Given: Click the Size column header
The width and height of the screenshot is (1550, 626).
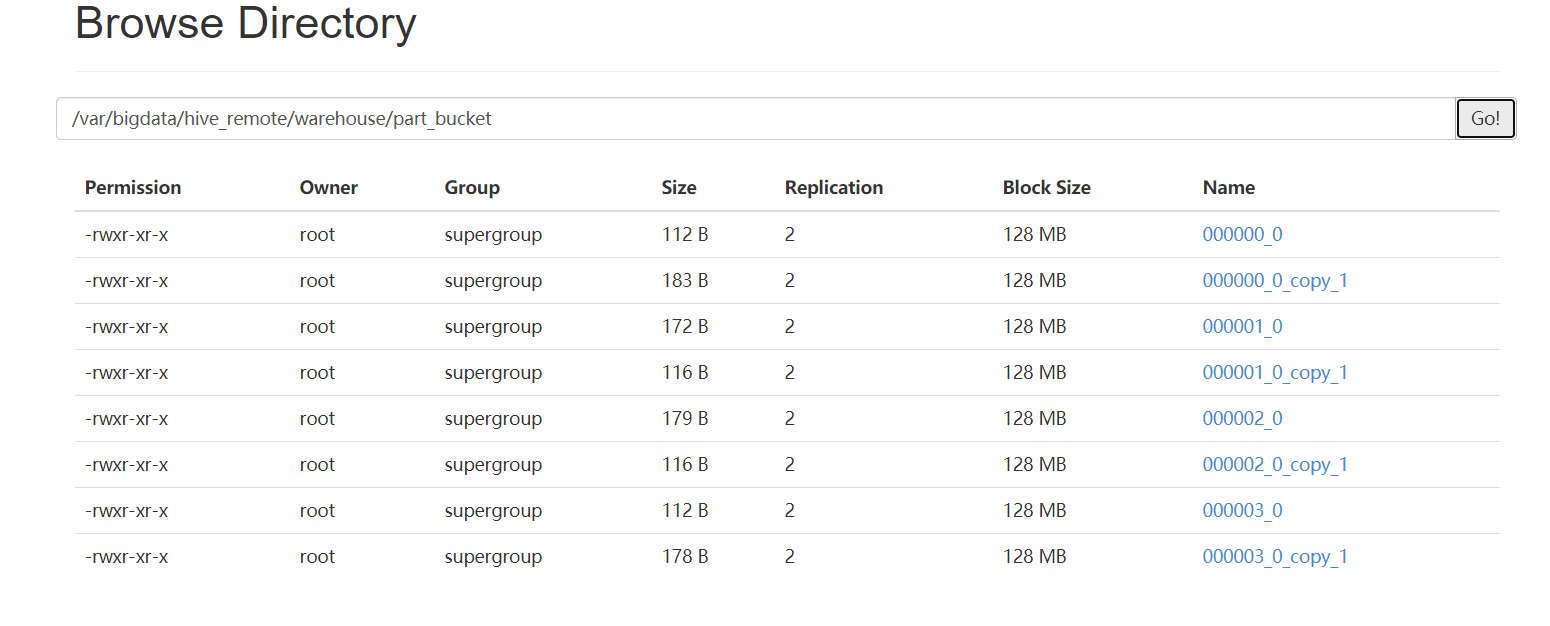Looking at the screenshot, I should pyautogui.click(x=679, y=188).
